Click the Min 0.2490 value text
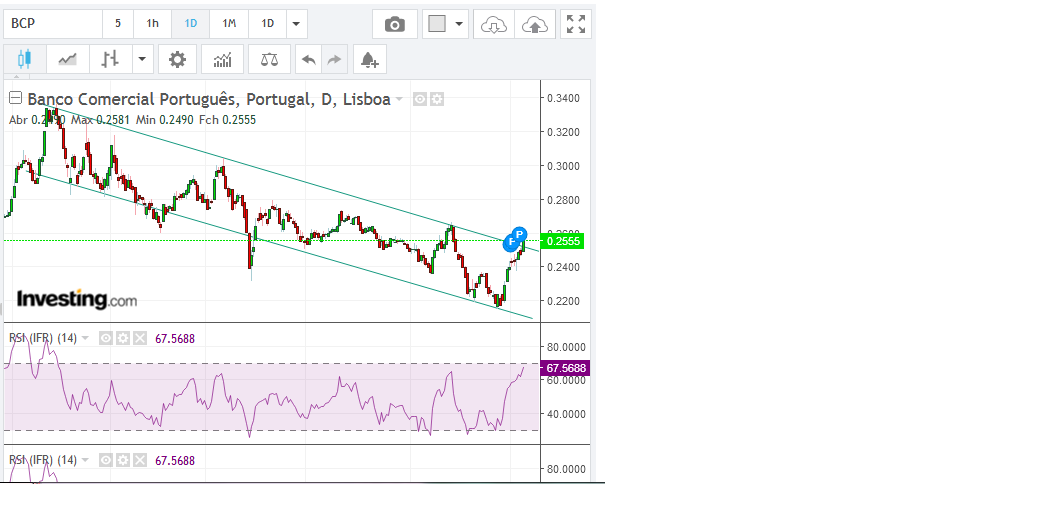Viewport: 1043px width, 526px height. pyautogui.click(x=164, y=120)
